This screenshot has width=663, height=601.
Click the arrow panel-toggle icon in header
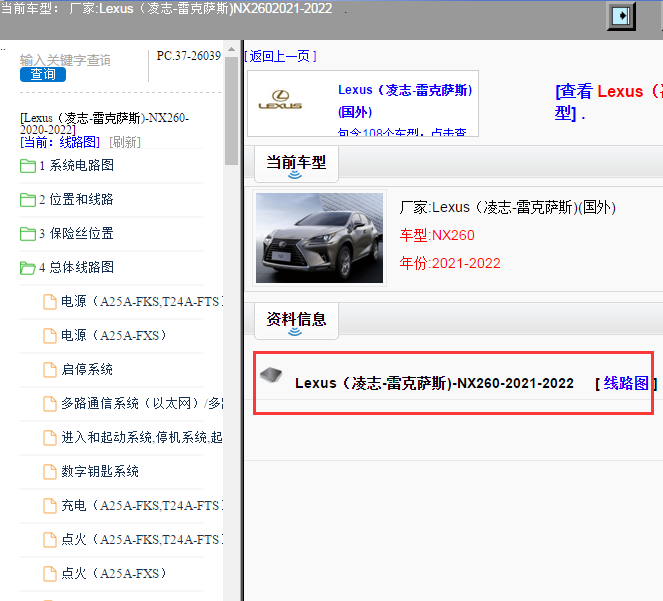pyautogui.click(x=621, y=16)
